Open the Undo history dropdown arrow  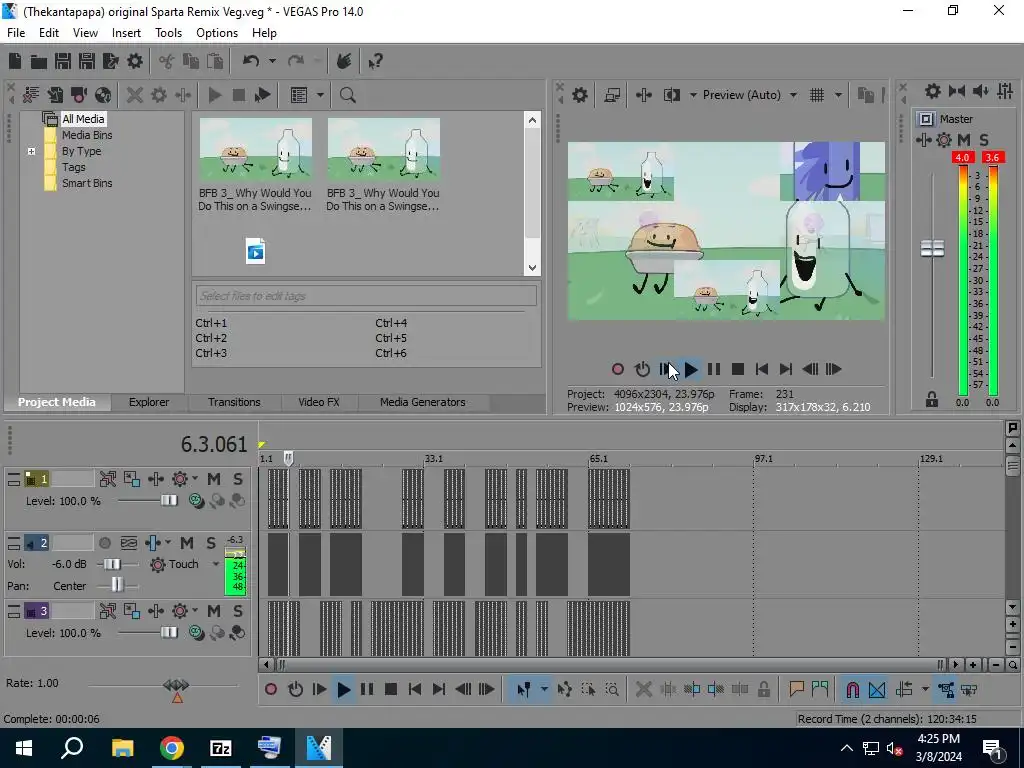click(x=272, y=61)
